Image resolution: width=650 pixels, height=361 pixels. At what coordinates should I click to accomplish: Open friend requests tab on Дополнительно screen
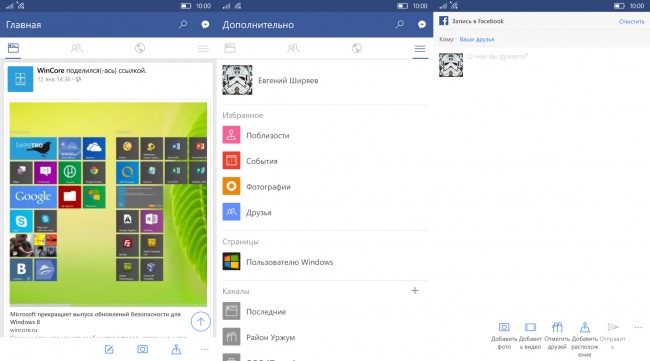(293, 48)
